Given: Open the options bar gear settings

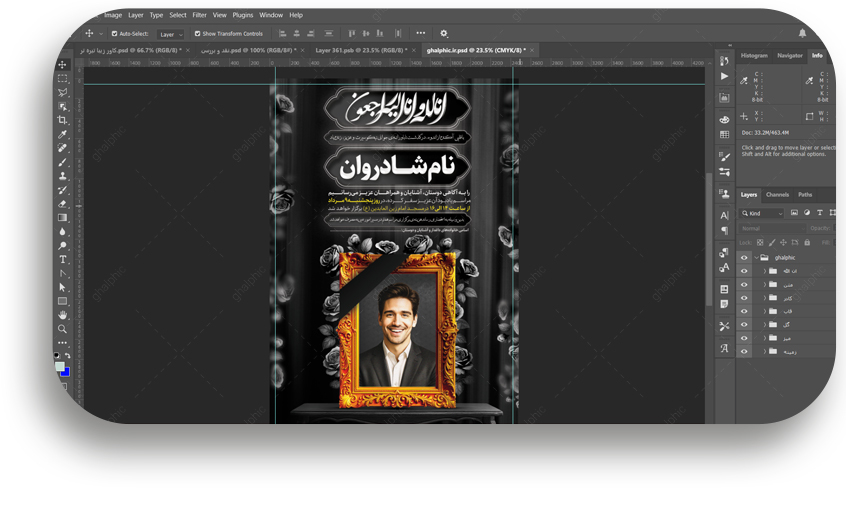Looking at the screenshot, I should tap(444, 33).
